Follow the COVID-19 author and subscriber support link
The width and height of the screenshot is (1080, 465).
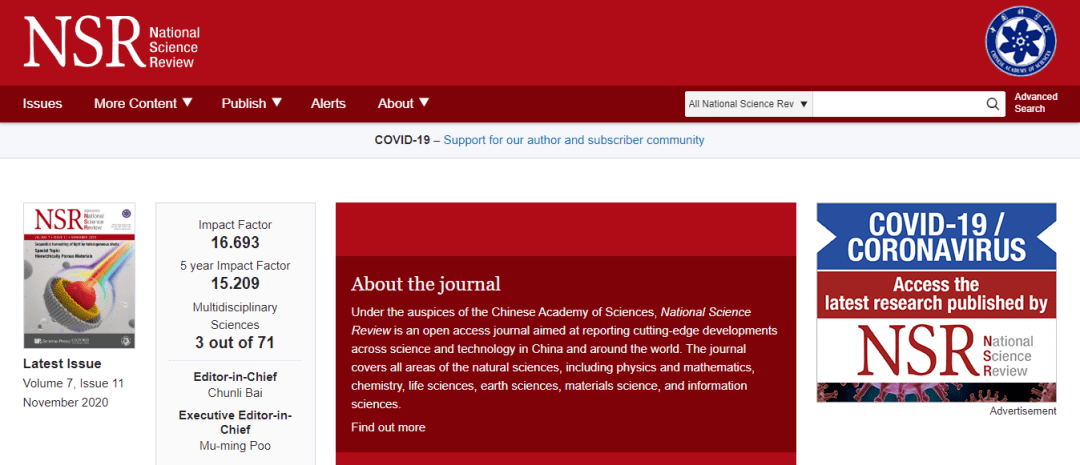(x=574, y=140)
